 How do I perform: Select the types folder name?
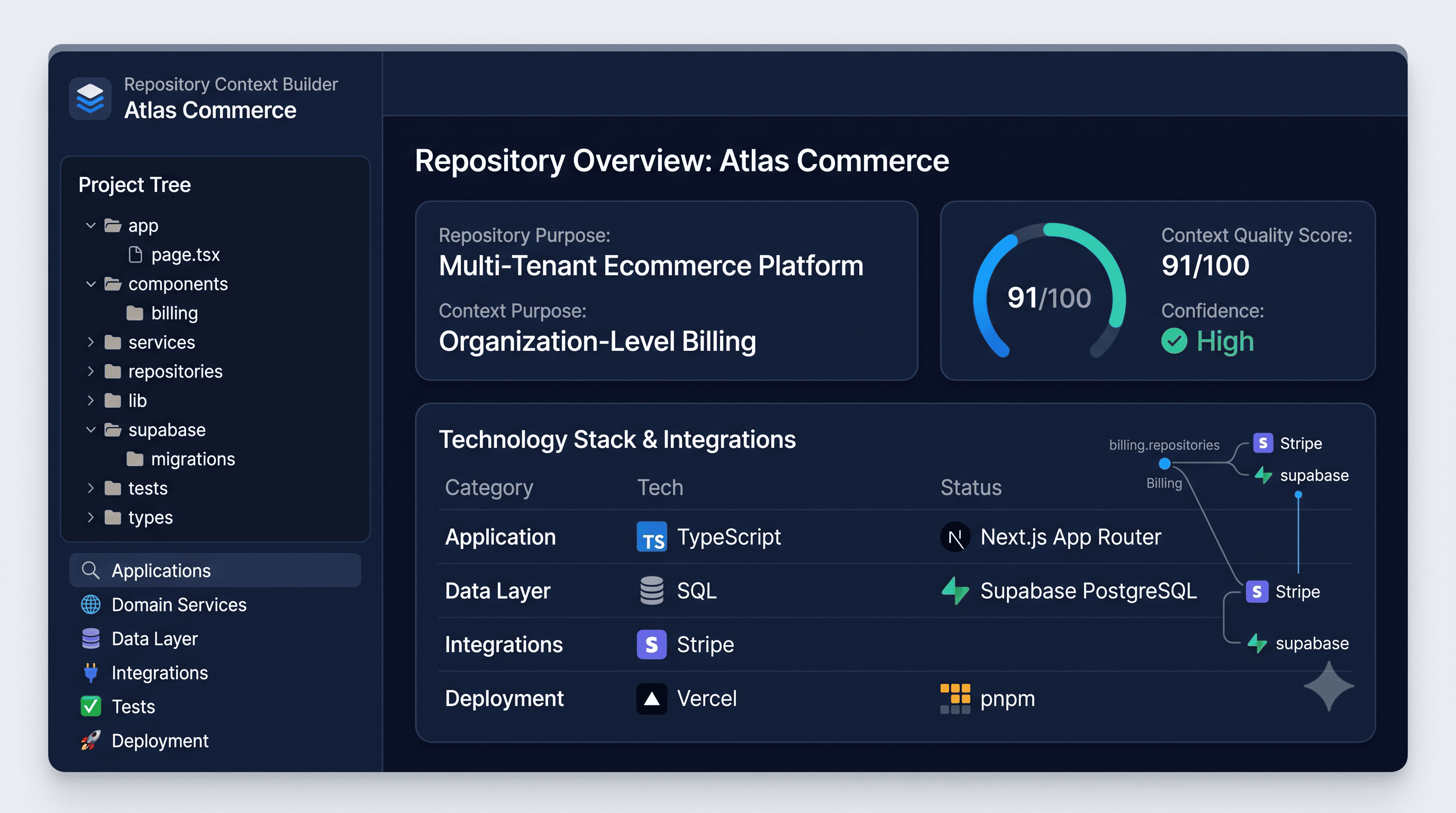coord(150,517)
